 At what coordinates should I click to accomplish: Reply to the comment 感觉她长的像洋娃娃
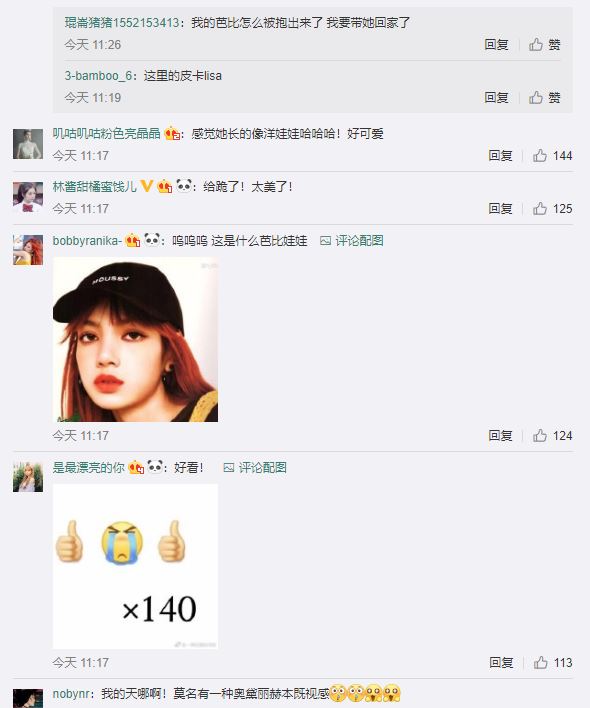[x=500, y=156]
